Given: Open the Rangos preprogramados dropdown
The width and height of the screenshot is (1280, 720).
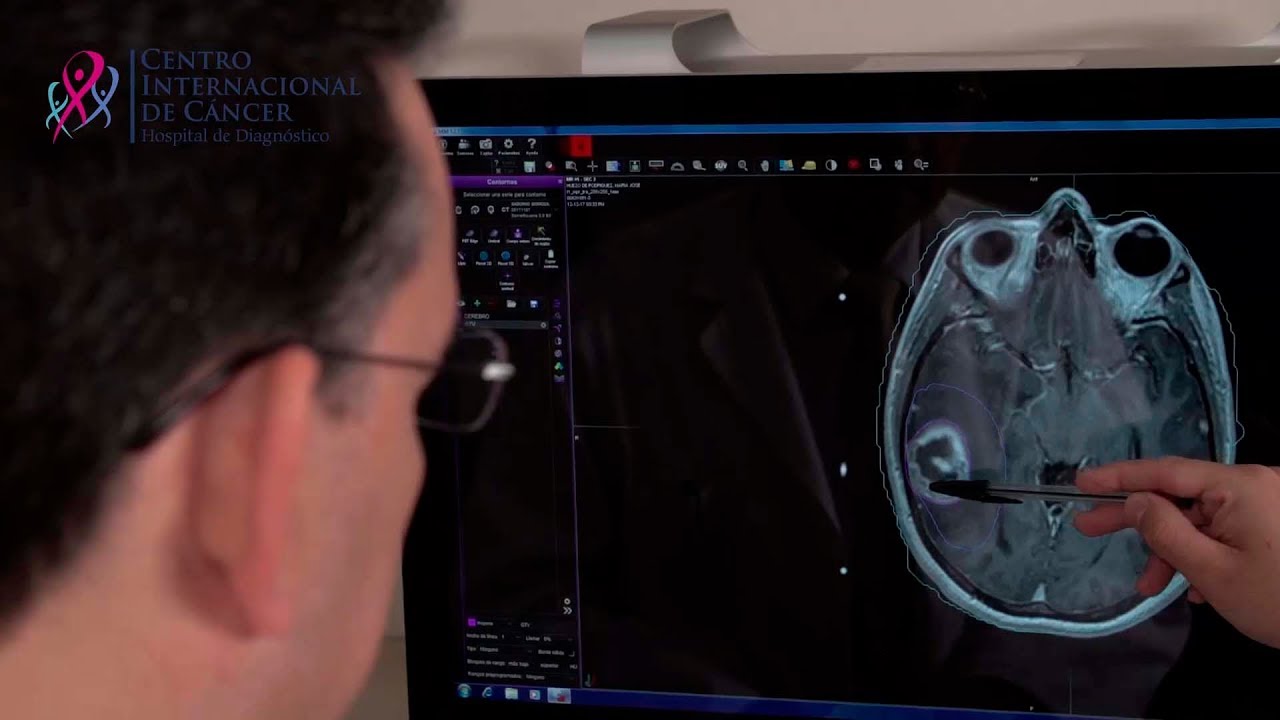Looking at the screenshot, I should tap(550, 677).
